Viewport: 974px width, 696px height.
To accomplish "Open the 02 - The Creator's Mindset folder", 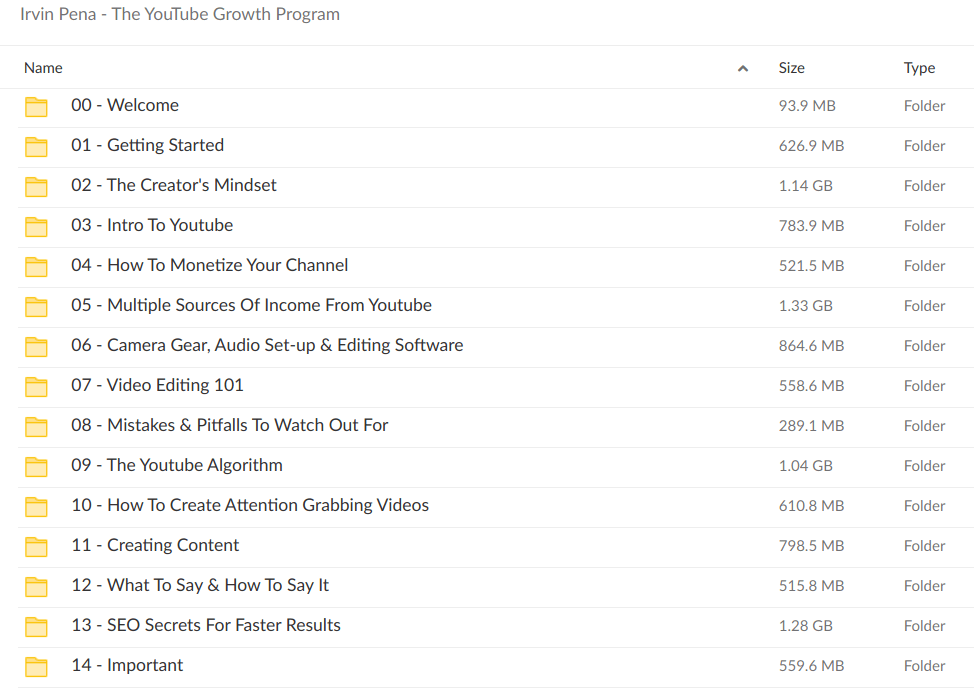I will [x=173, y=185].
